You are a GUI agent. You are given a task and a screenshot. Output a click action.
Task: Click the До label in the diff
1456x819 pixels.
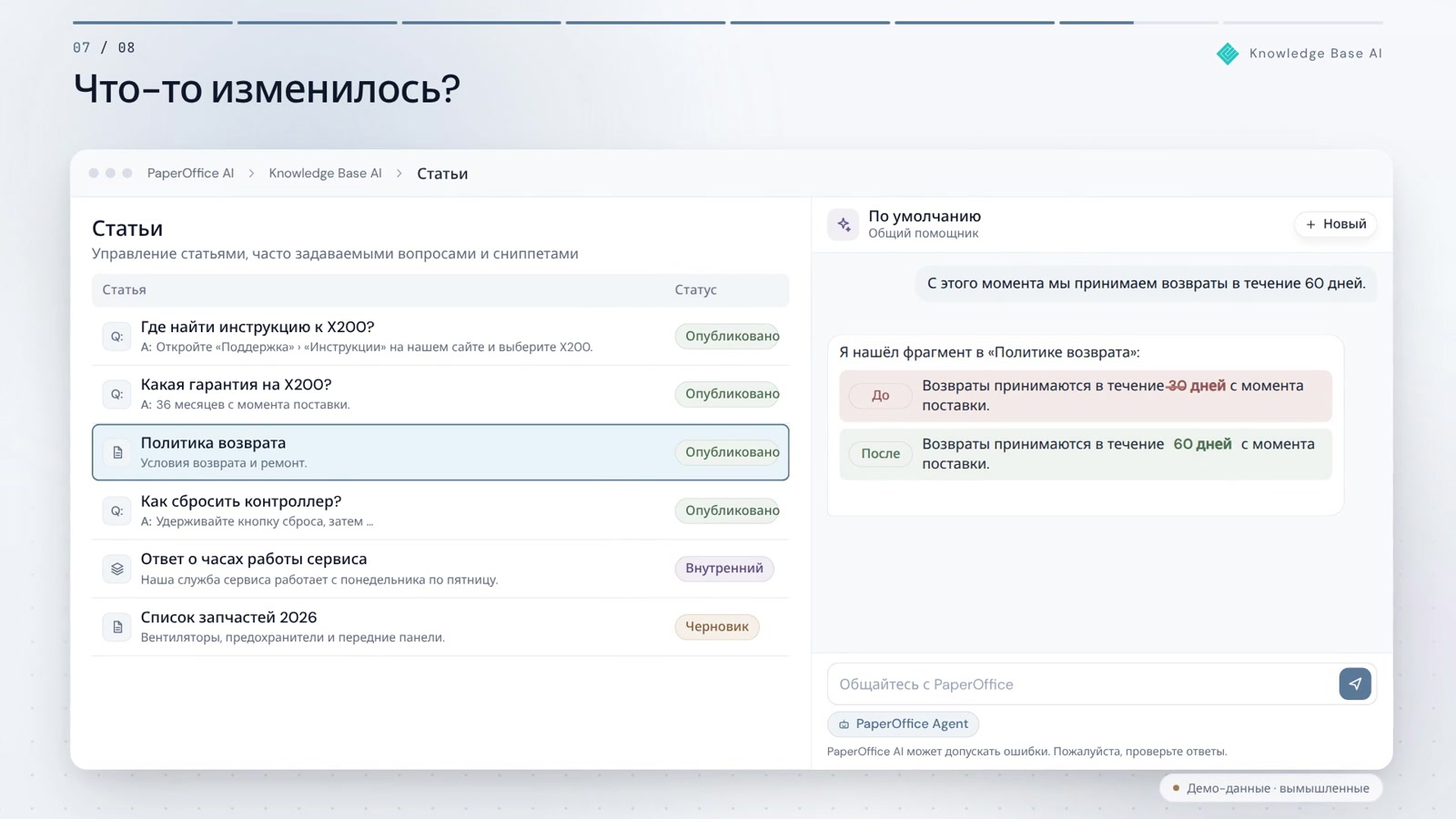[x=880, y=395]
